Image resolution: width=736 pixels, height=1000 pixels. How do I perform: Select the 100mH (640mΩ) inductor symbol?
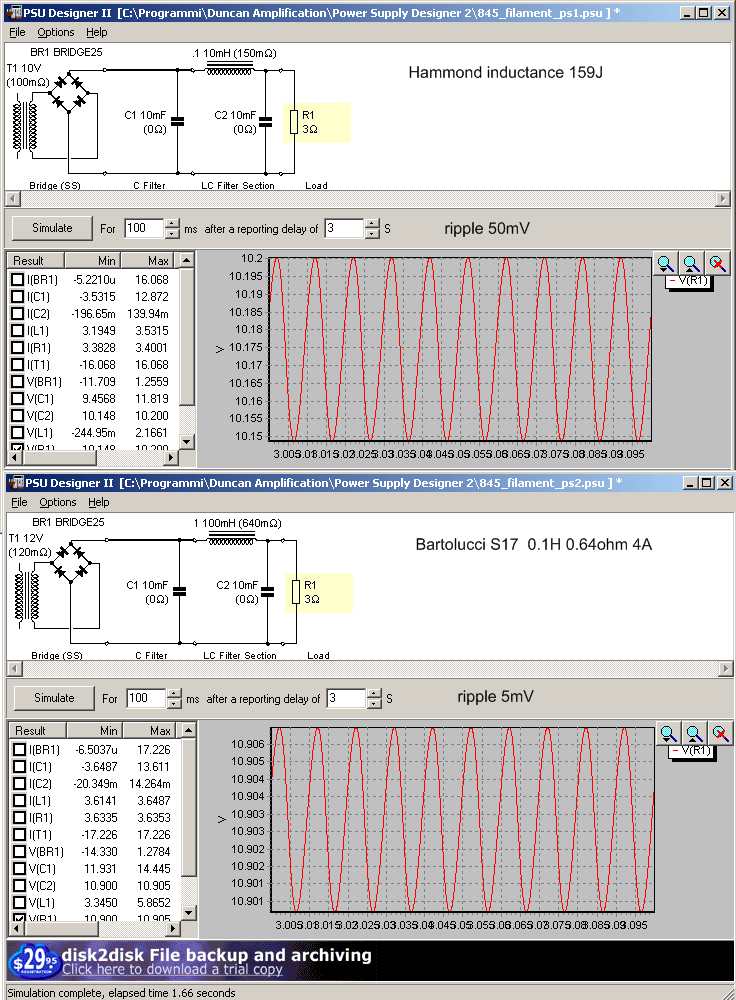pos(232,540)
